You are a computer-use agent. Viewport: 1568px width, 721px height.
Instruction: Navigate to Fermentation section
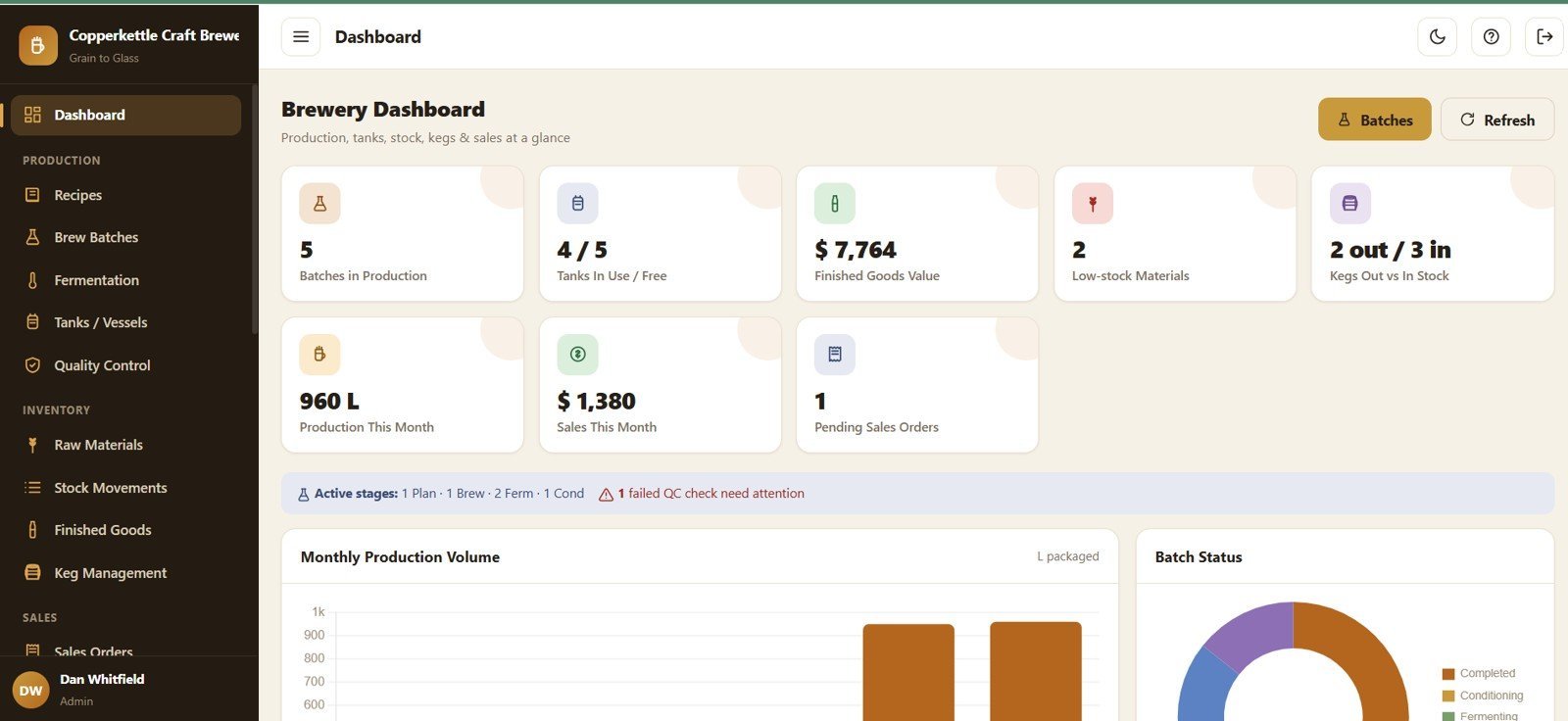pyautogui.click(x=125, y=280)
